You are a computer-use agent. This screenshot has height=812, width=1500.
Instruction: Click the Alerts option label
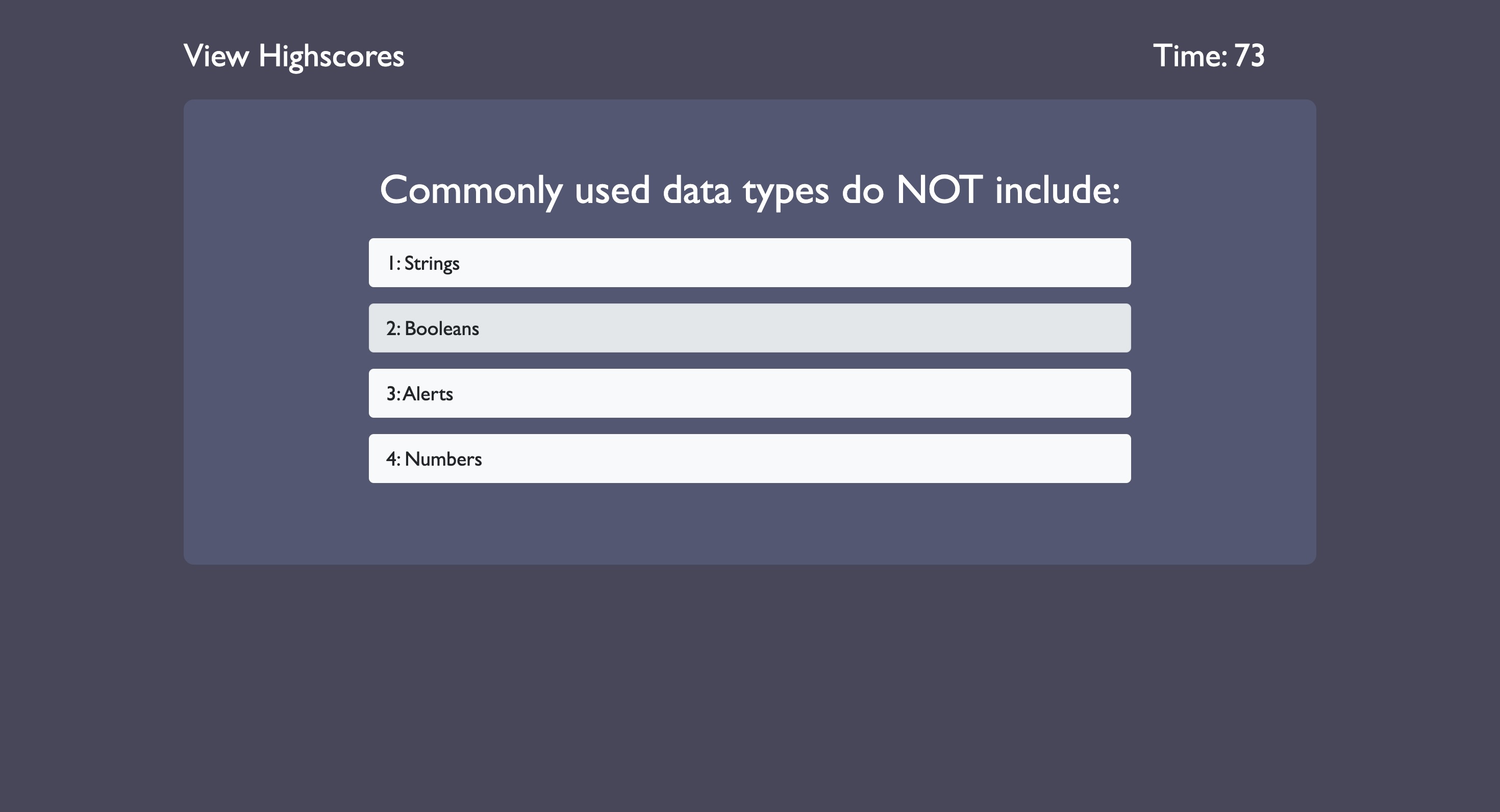point(419,393)
